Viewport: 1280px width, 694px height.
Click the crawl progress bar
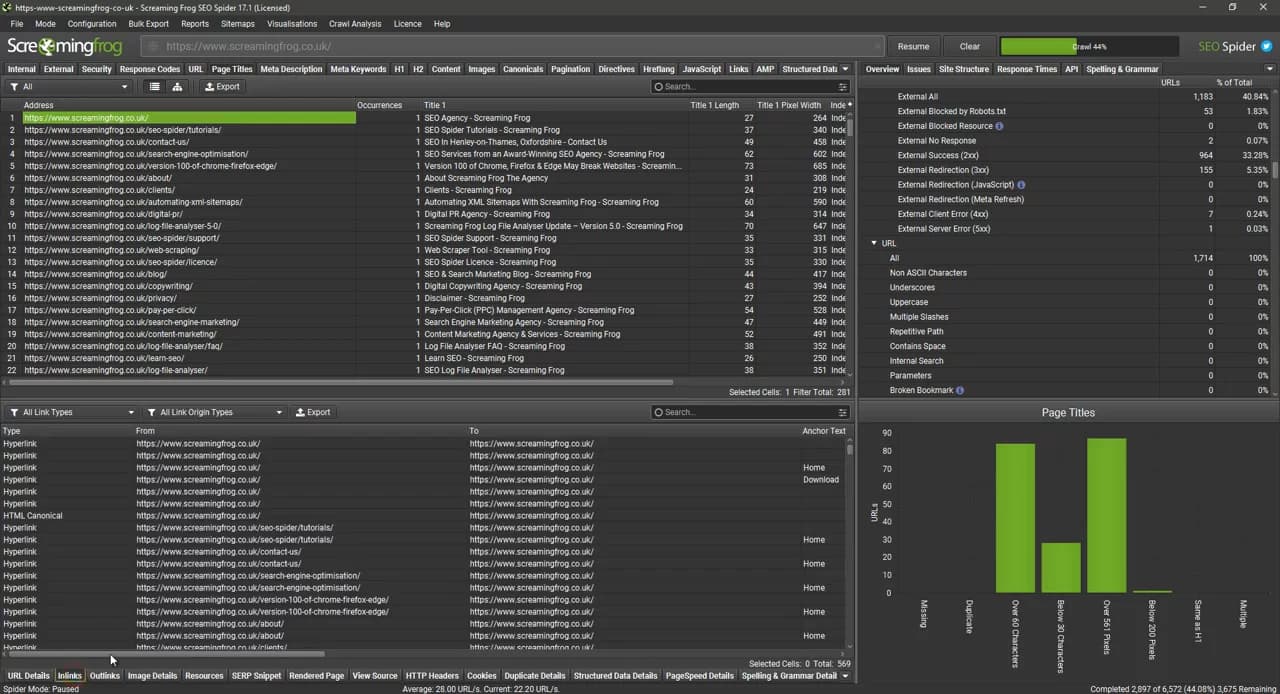[1091, 46]
